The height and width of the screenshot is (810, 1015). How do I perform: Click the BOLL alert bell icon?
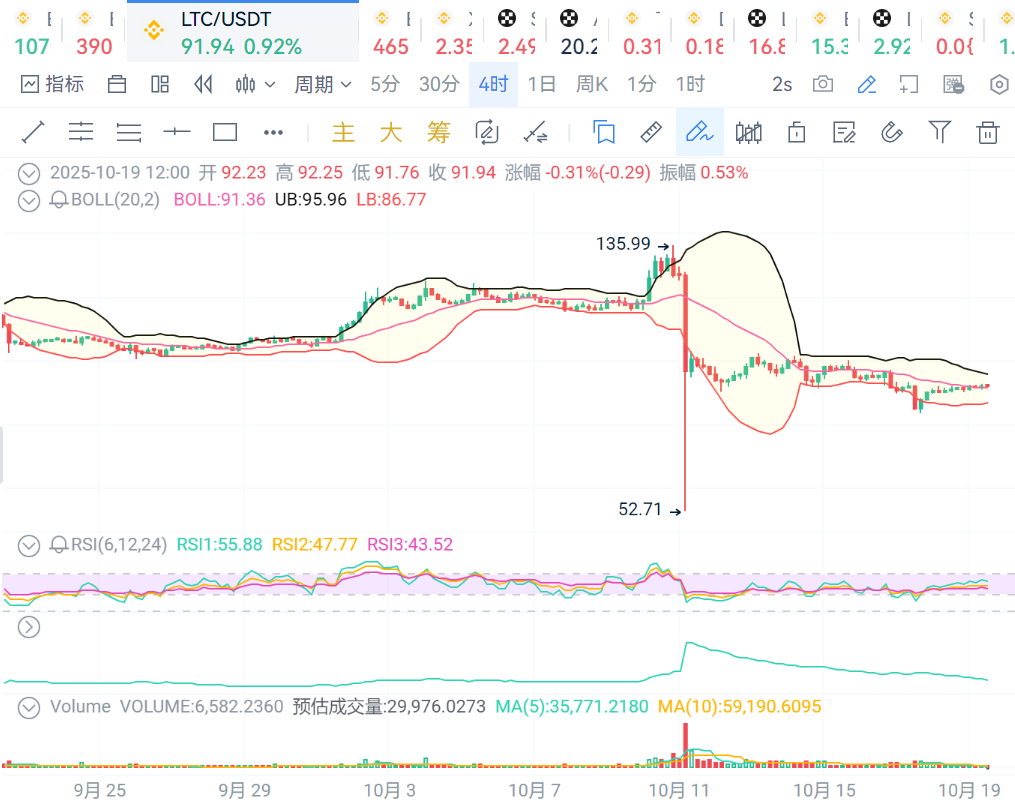click(59, 200)
